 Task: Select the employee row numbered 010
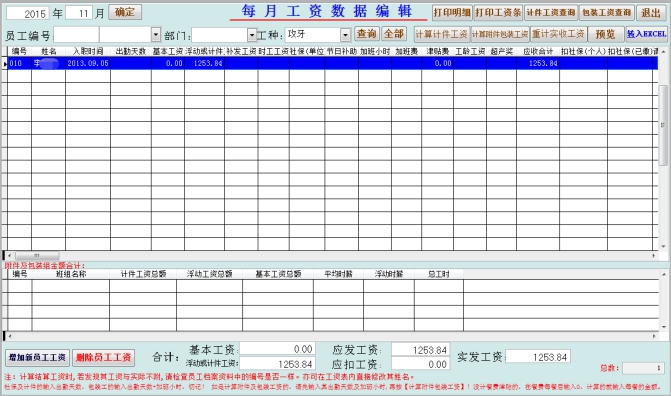click(332, 63)
